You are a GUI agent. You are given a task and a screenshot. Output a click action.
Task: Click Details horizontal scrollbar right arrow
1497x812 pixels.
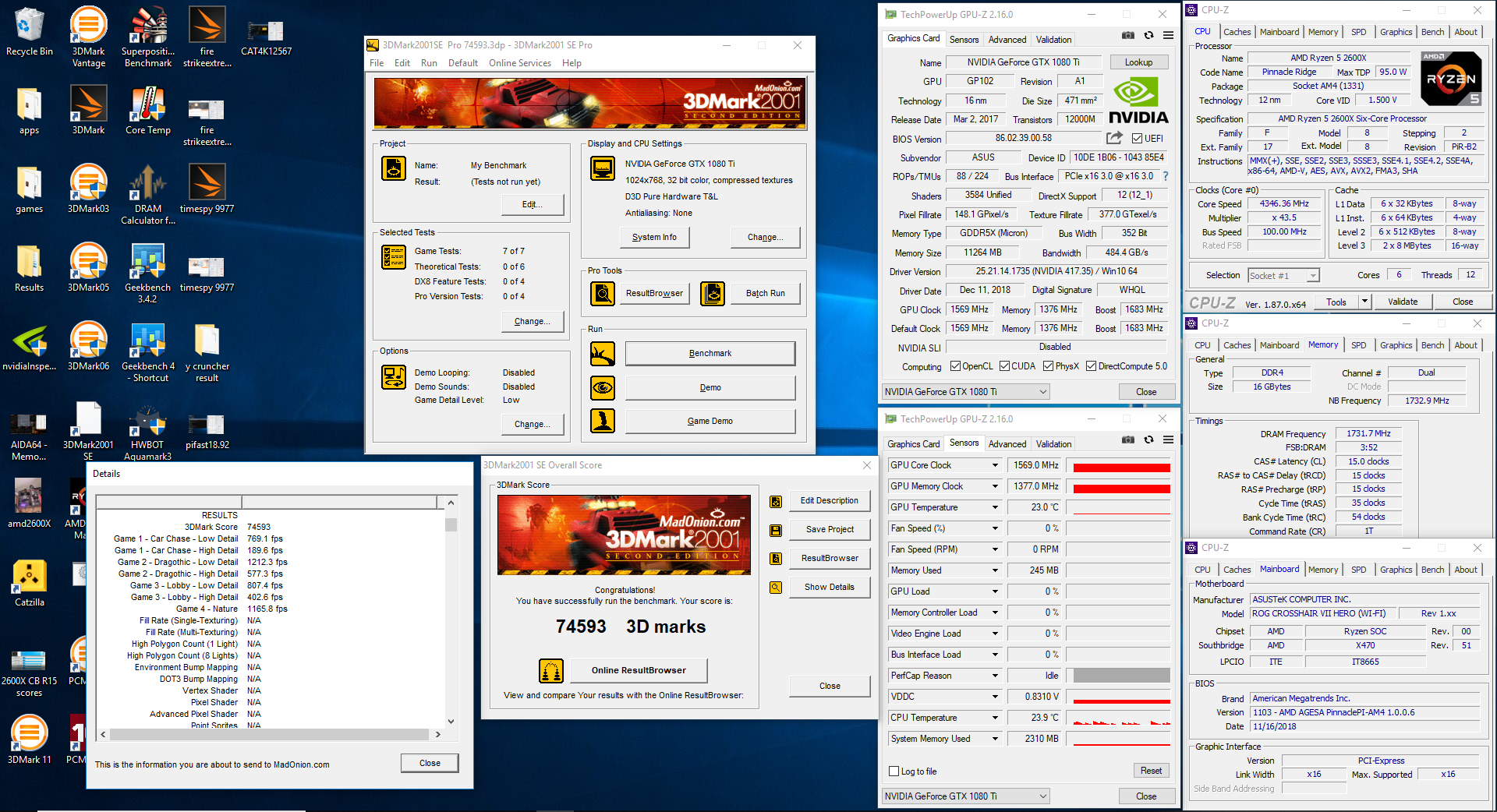tap(437, 734)
